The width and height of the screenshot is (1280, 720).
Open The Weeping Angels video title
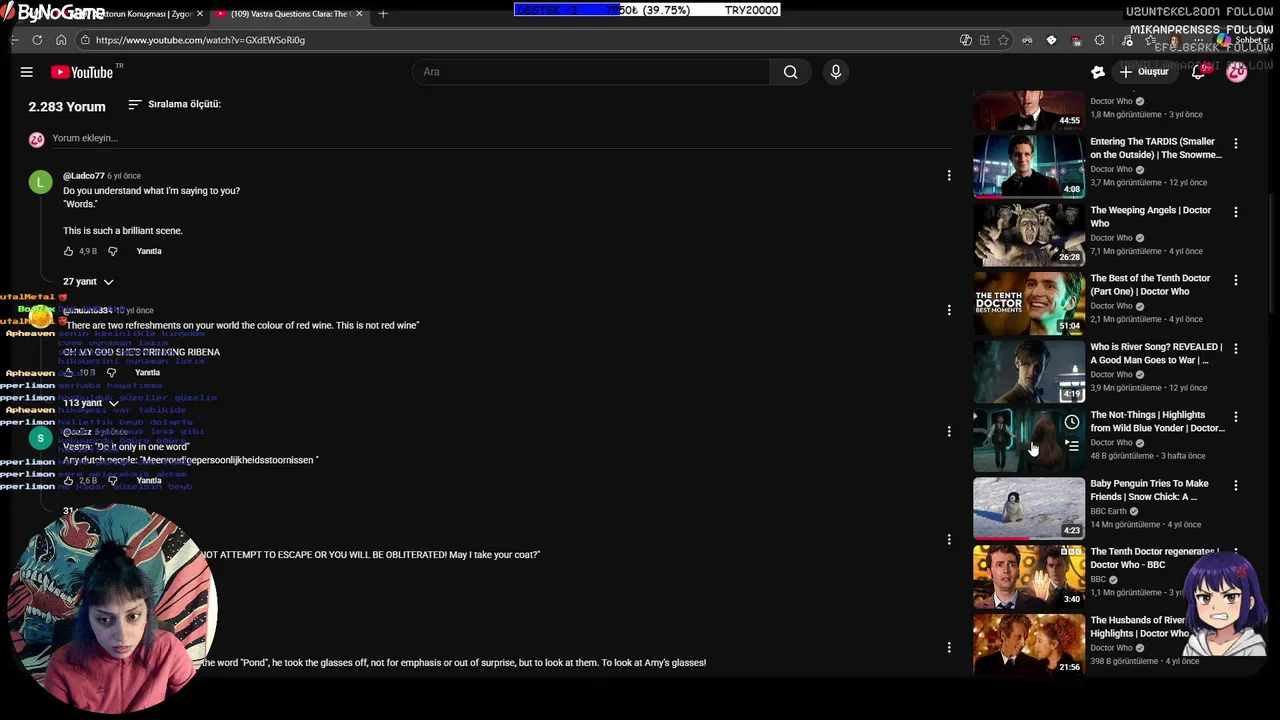click(x=1150, y=216)
